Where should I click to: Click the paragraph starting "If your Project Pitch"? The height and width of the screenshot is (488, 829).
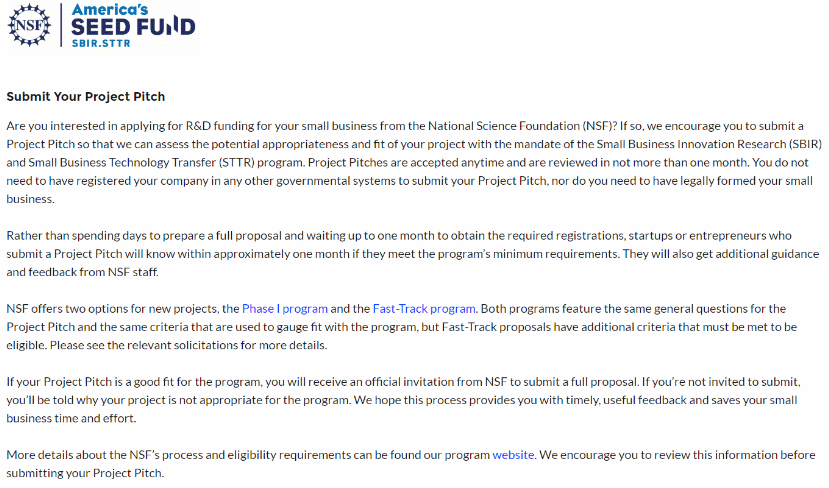400,400
